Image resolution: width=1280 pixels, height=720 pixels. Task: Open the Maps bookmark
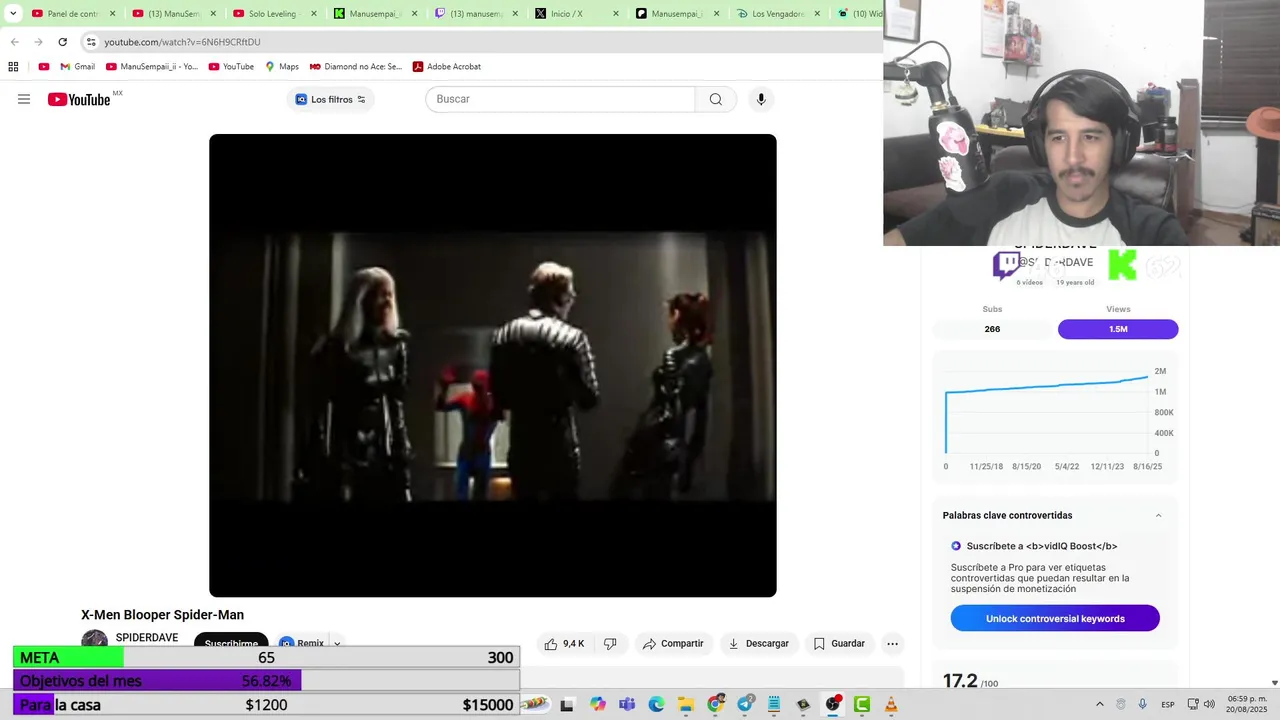coord(282,67)
